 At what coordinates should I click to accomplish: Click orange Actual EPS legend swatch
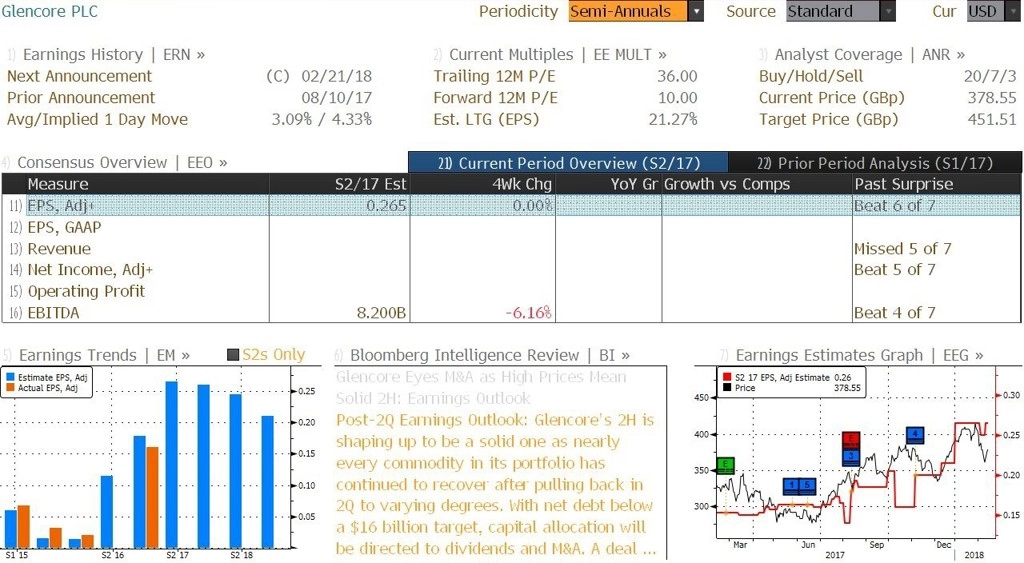[10, 388]
